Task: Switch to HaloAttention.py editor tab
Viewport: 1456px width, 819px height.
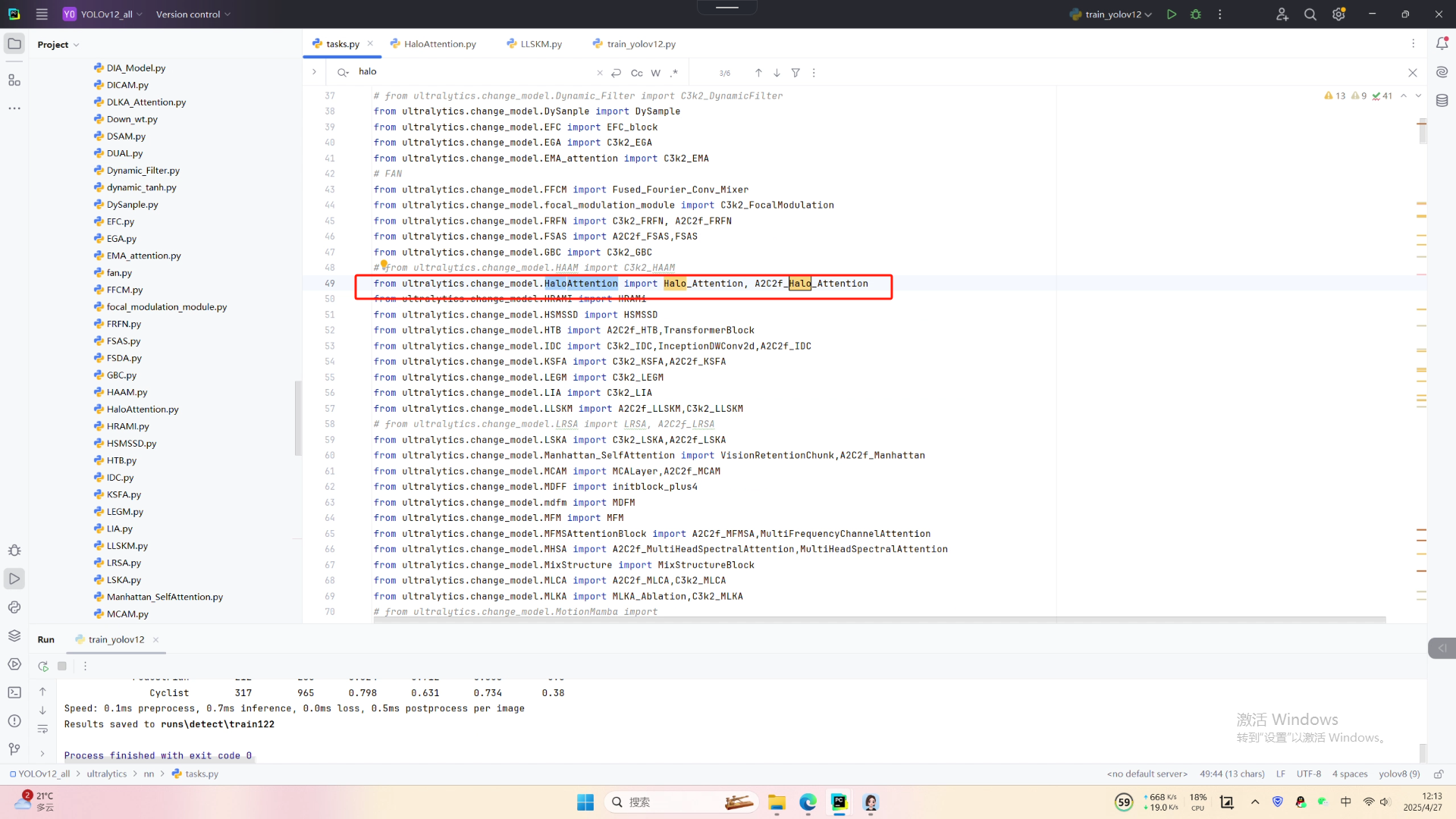Action: coord(439,44)
